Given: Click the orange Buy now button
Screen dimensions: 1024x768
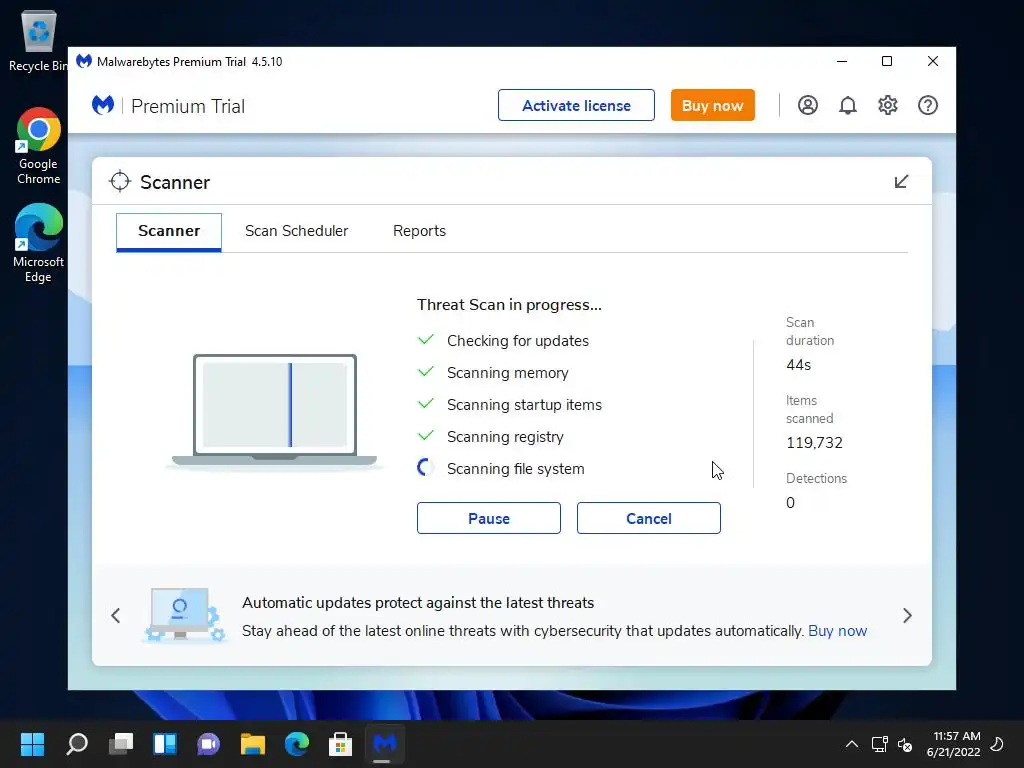Looking at the screenshot, I should coord(712,105).
